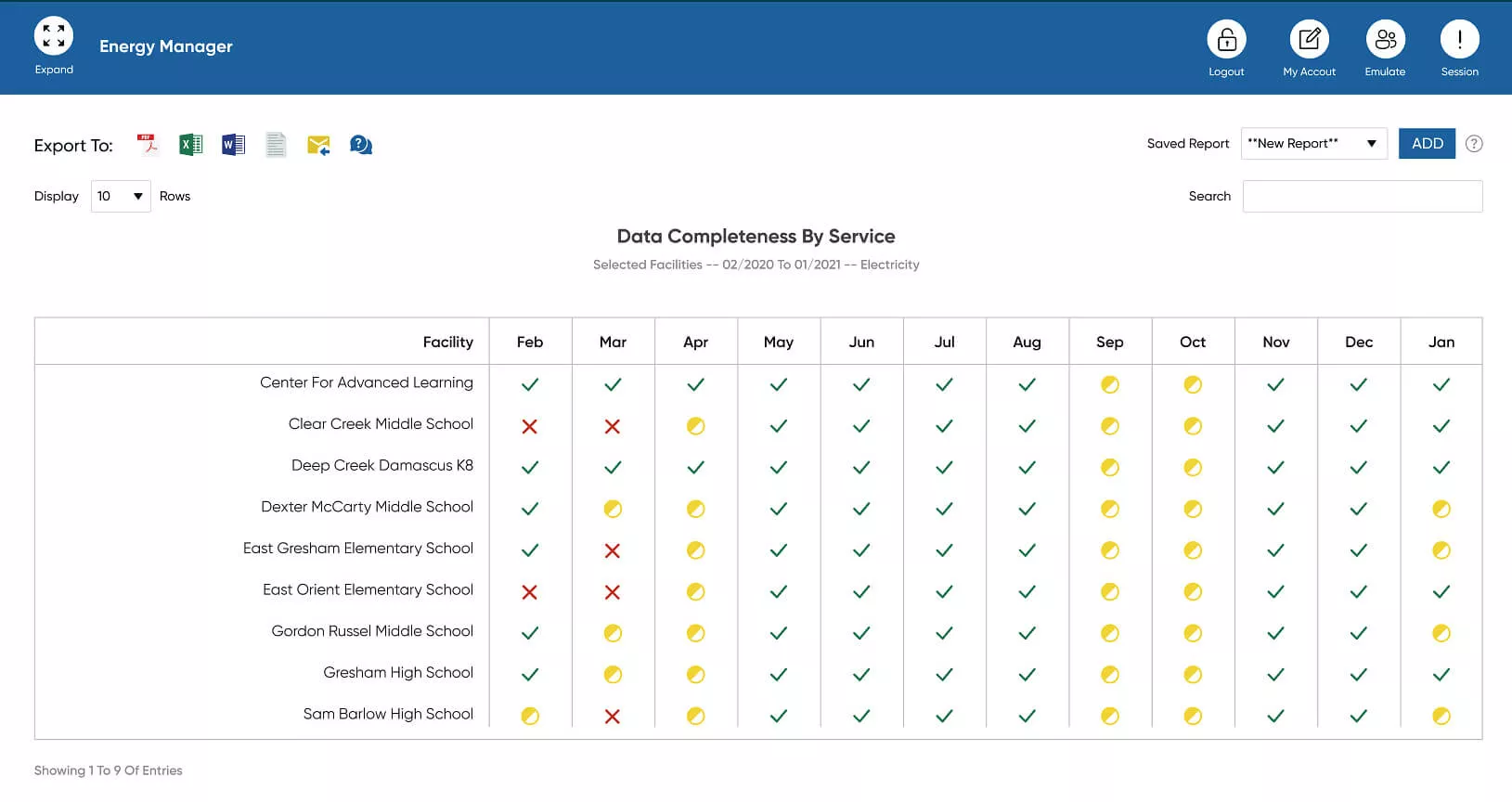Click the Logout padlock icon

click(x=1226, y=39)
